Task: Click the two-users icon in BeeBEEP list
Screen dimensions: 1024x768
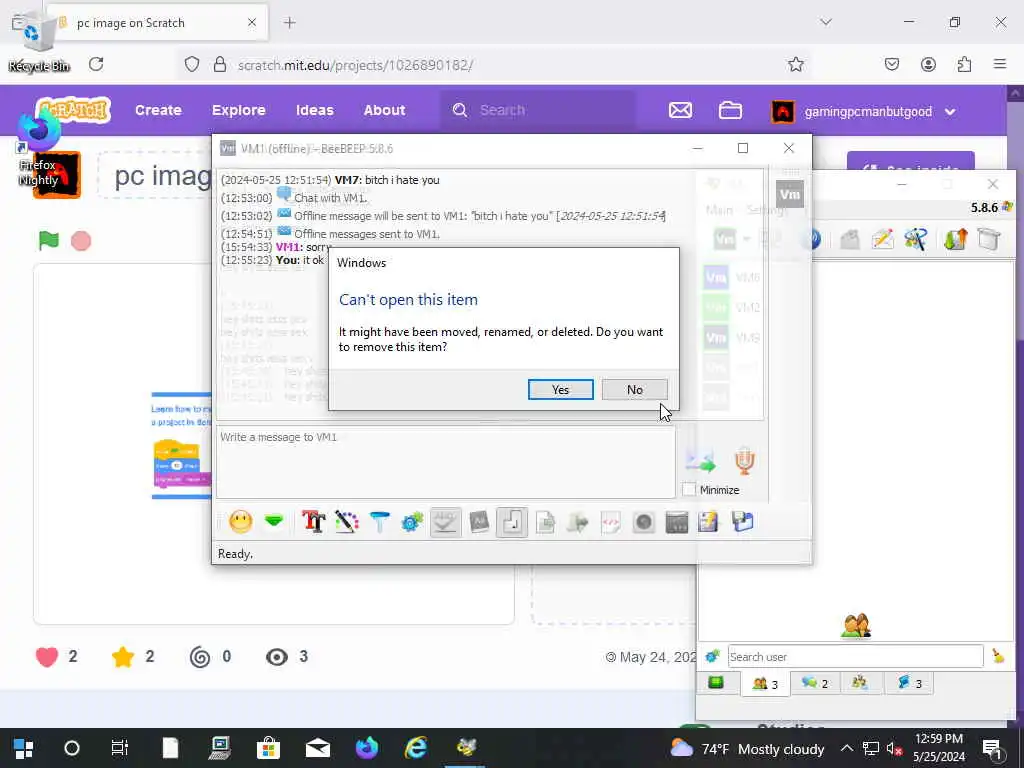Action: point(856,626)
